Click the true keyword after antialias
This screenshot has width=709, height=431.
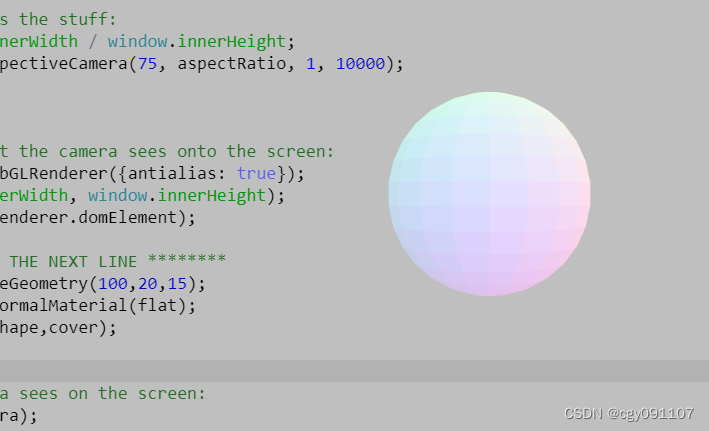click(256, 174)
